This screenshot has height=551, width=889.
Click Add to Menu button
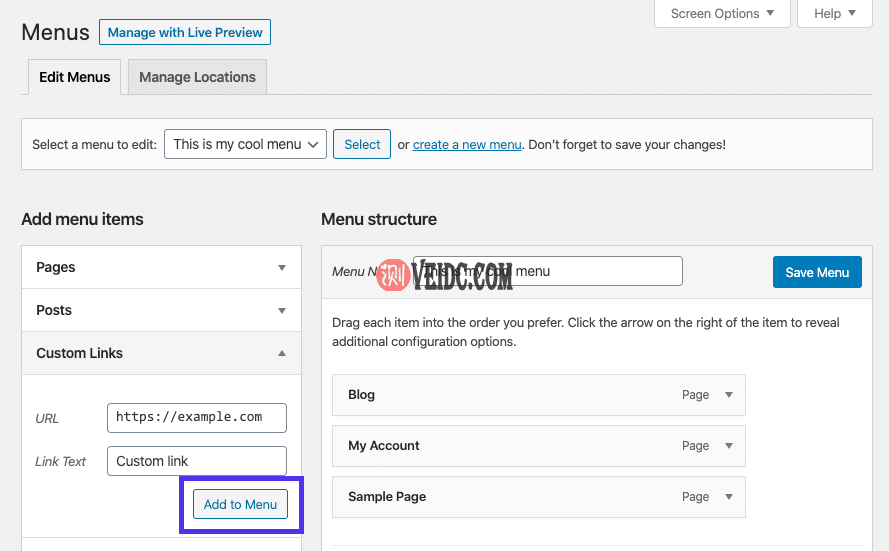pos(240,504)
